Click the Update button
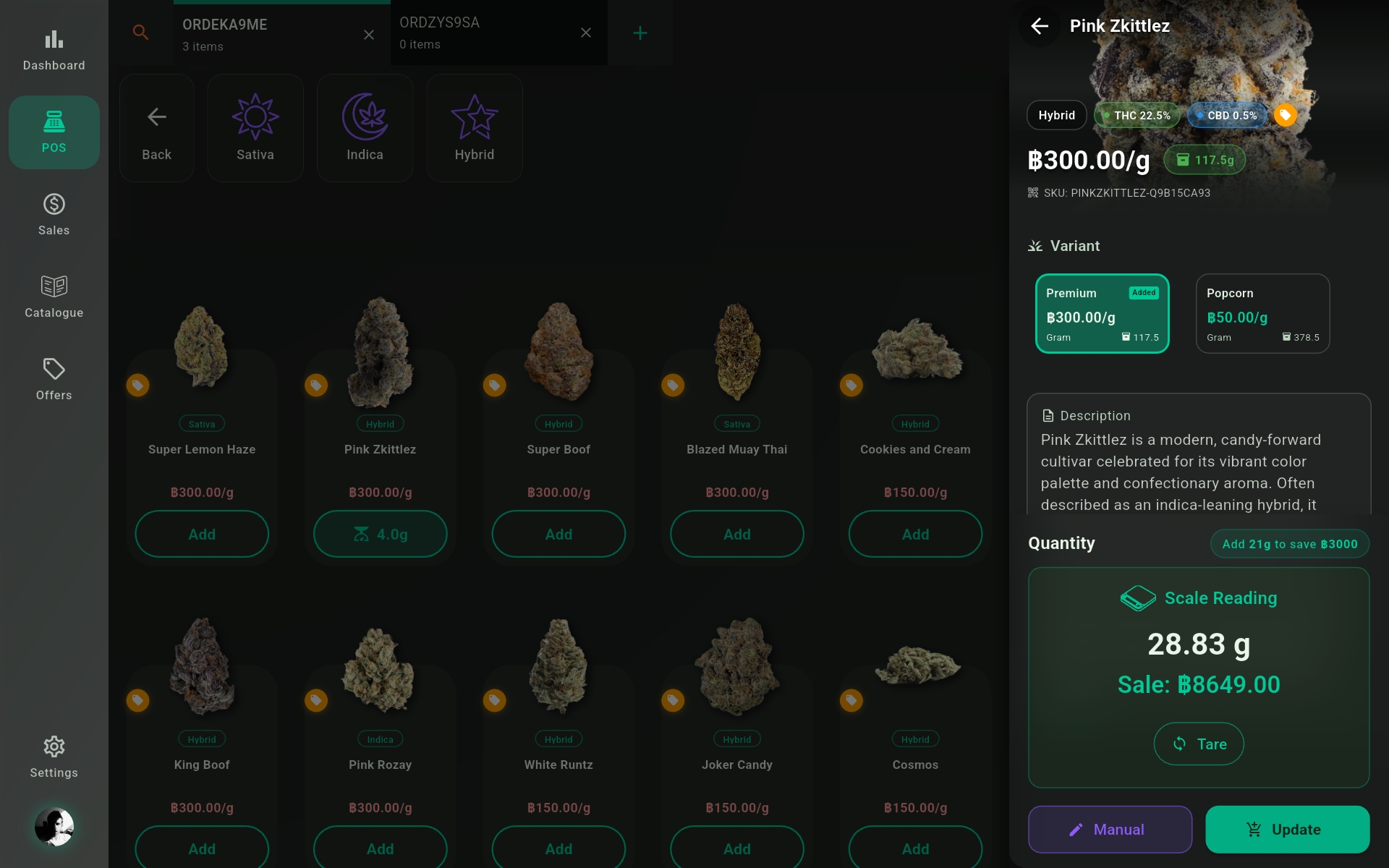Screen dimensions: 1389x868 click(x=1287, y=829)
